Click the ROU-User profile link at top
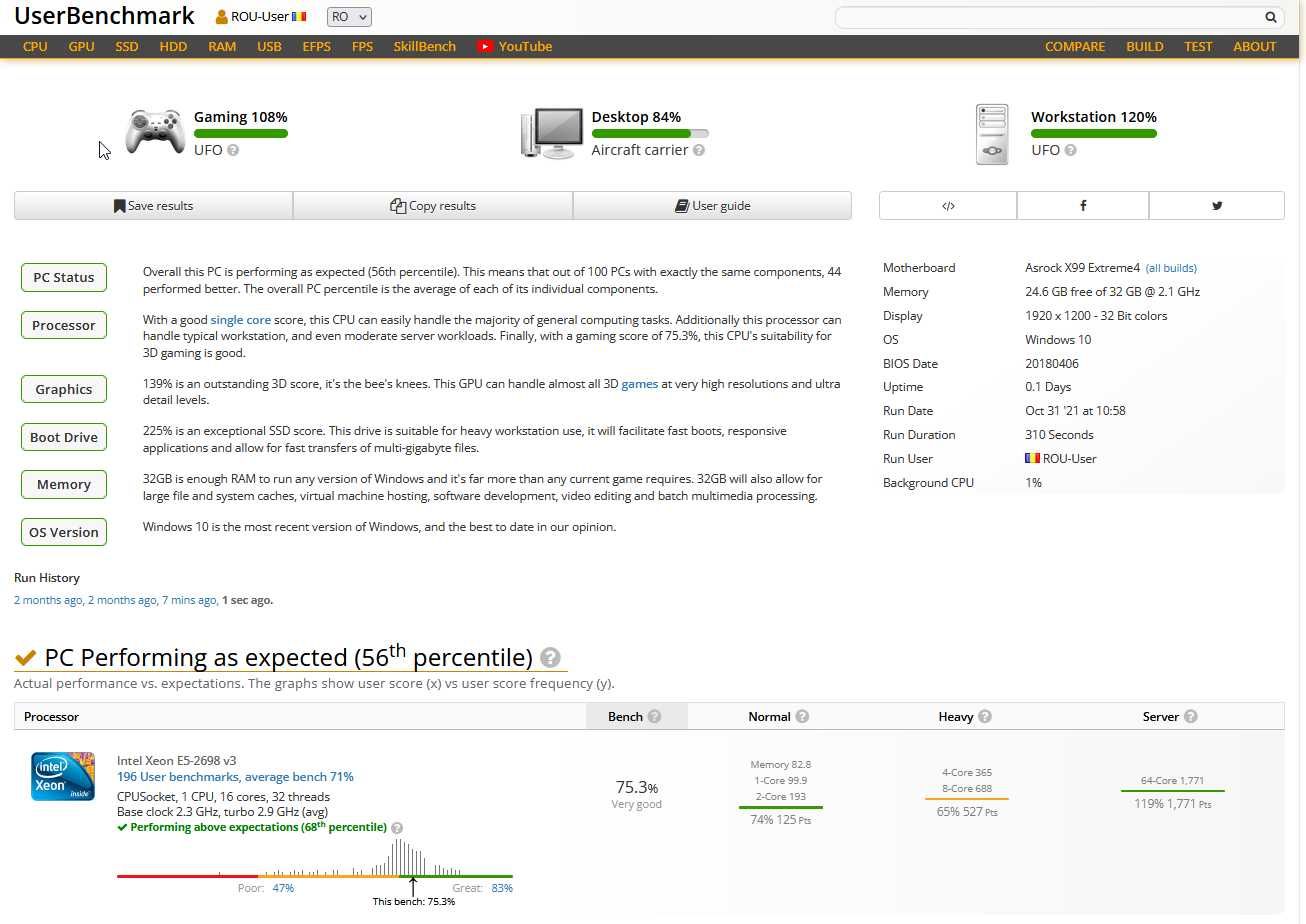 coord(261,17)
